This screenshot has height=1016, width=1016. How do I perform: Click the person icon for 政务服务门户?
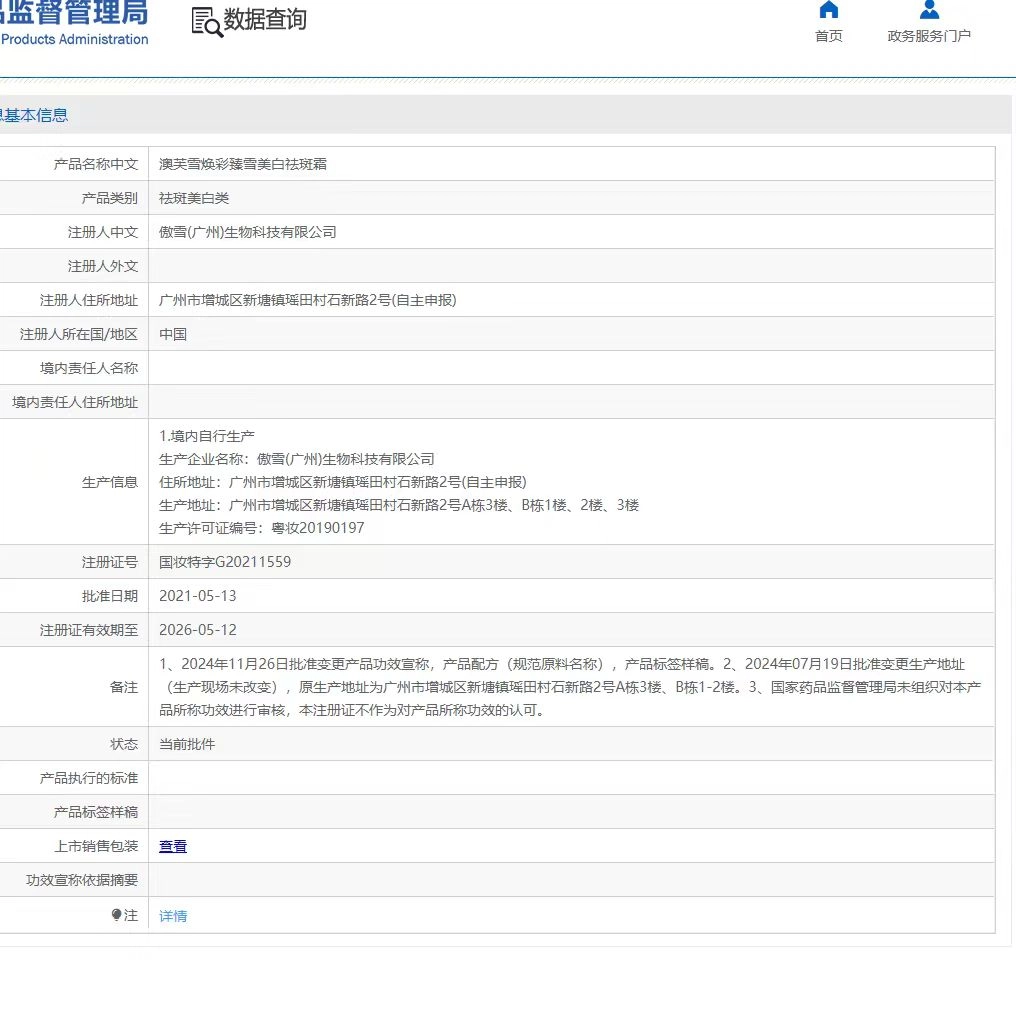point(929,10)
